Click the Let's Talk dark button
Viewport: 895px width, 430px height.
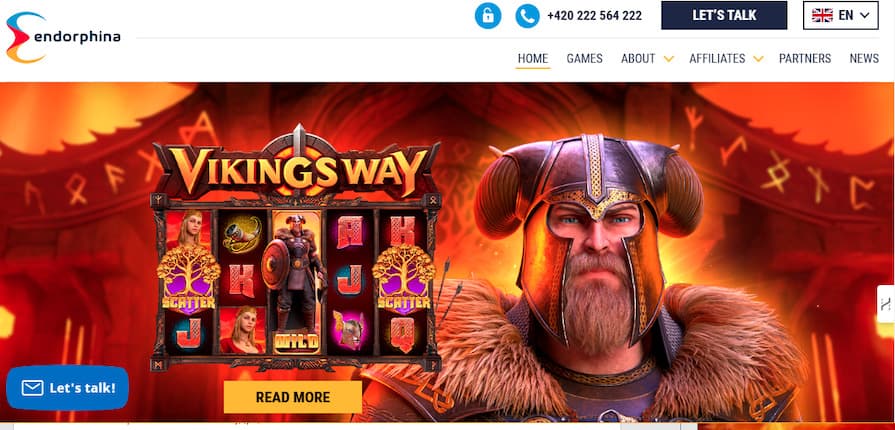tap(724, 15)
